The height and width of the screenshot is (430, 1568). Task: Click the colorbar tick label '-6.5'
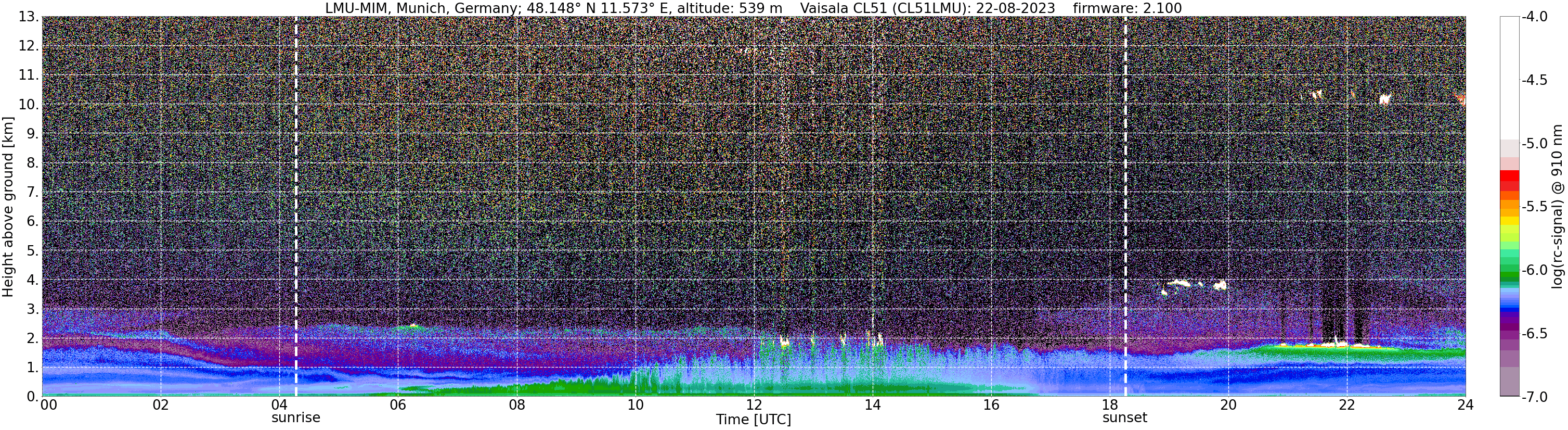tap(1535, 333)
